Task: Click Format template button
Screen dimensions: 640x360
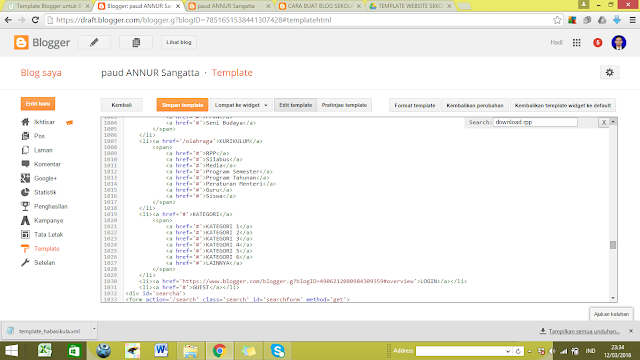Action: point(415,105)
